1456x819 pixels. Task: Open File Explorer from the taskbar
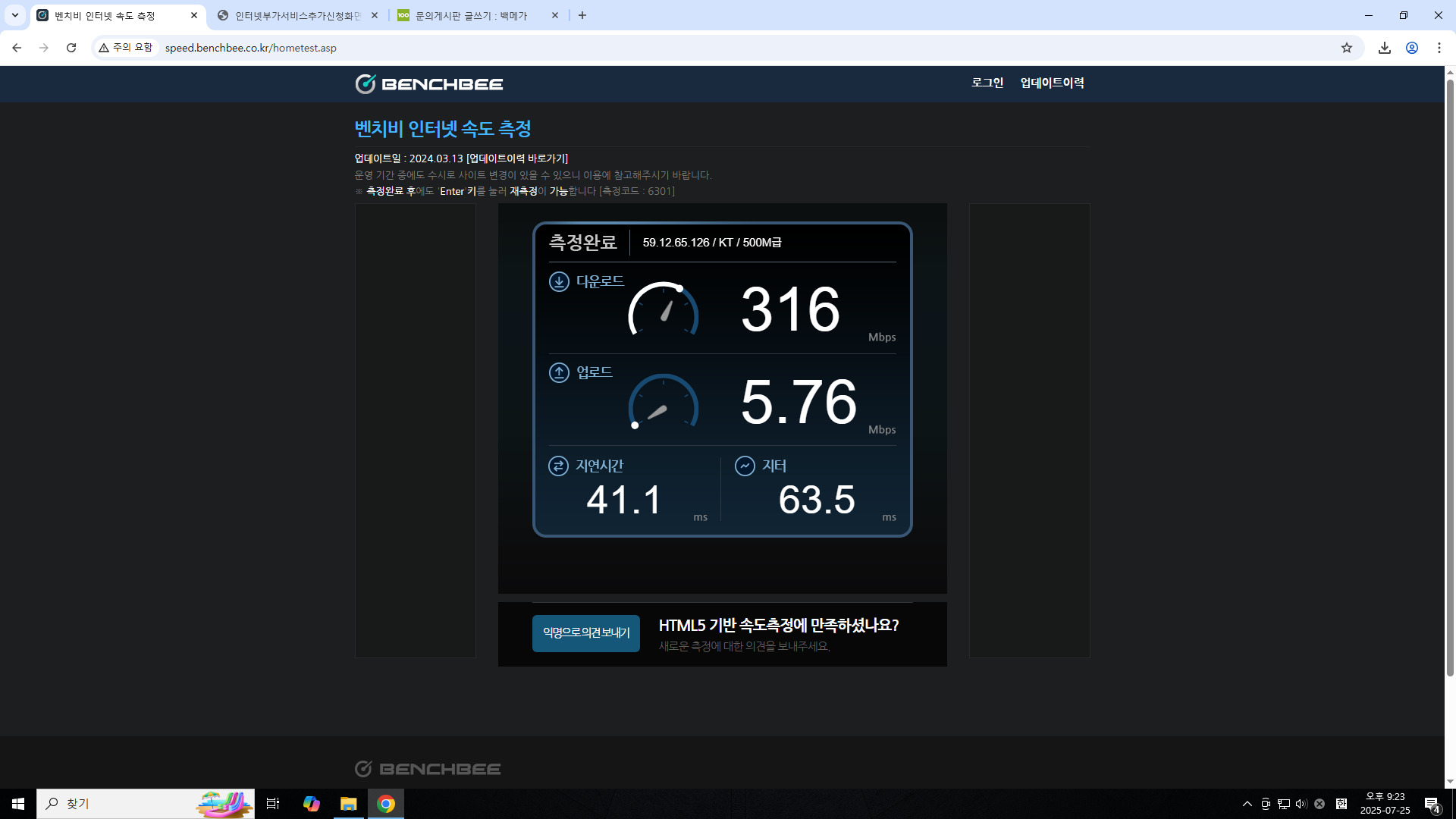(349, 804)
